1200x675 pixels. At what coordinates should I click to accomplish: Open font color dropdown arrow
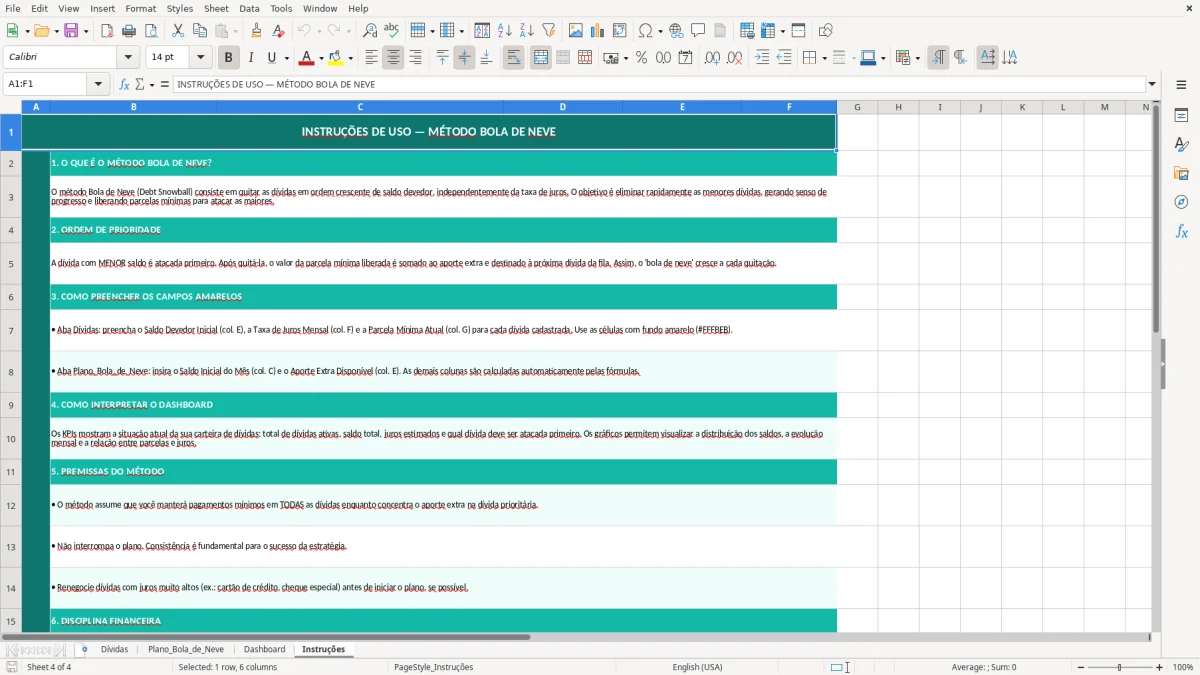point(320,58)
